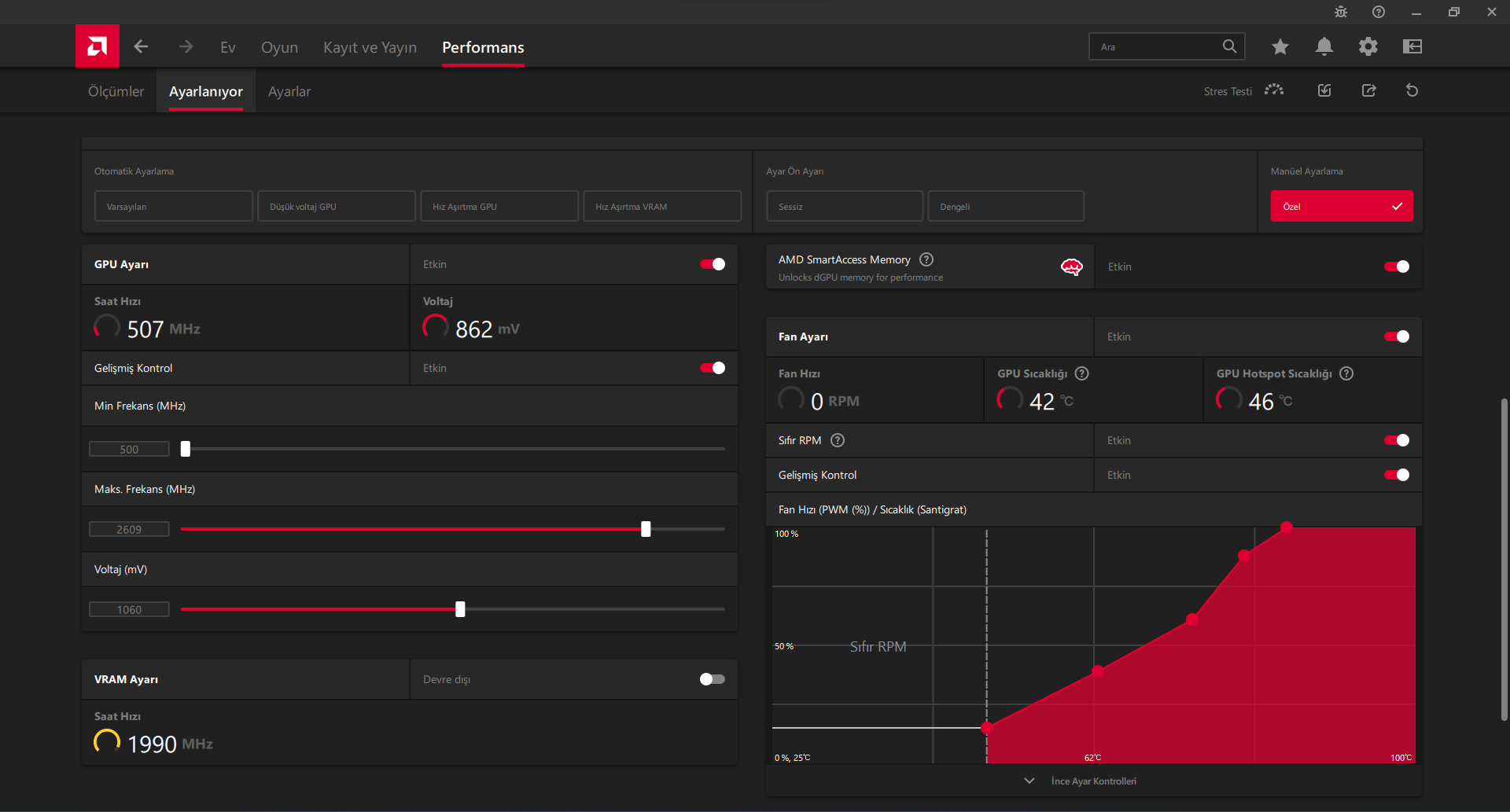This screenshot has height=812, width=1510.
Task: Click the Maks. Frekans value field 2609
Action: (x=129, y=529)
